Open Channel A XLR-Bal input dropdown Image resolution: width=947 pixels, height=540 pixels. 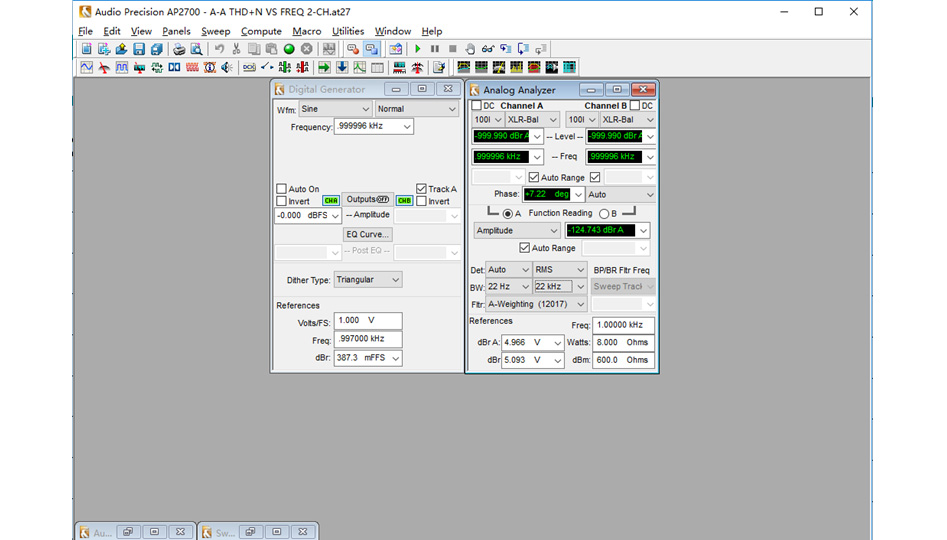pos(532,120)
